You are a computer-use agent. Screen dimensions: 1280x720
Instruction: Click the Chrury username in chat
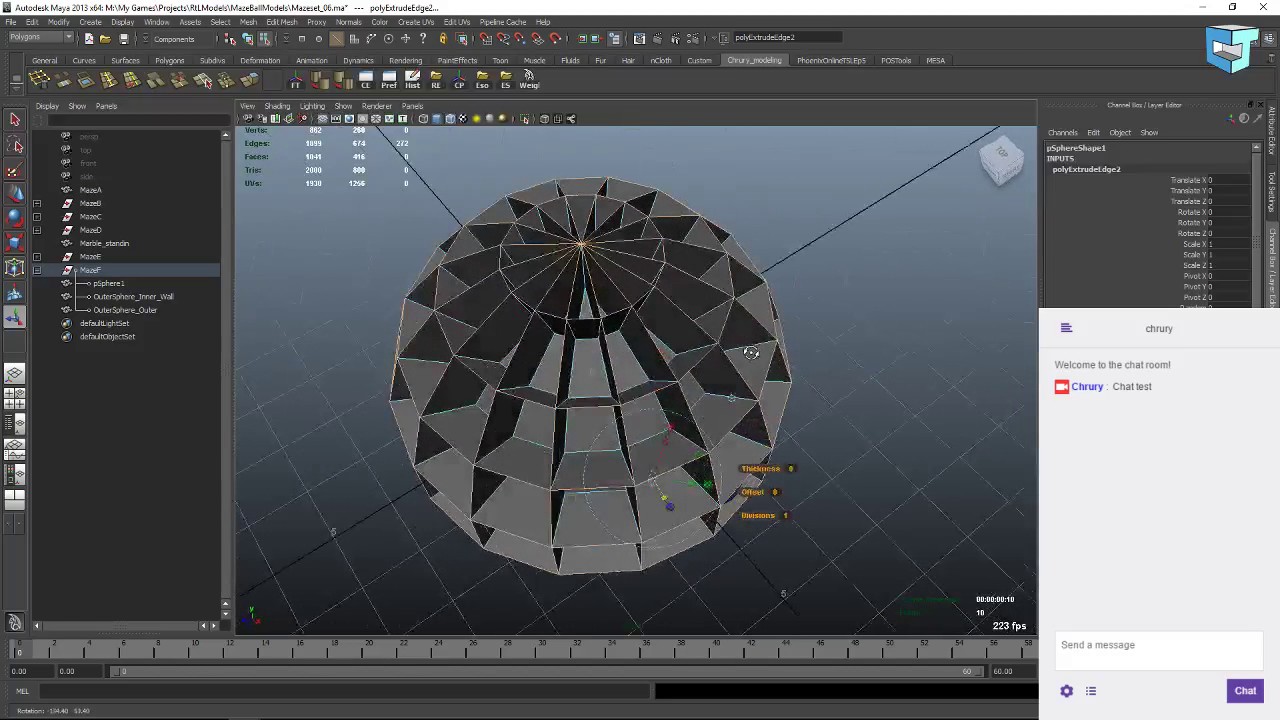1087,387
